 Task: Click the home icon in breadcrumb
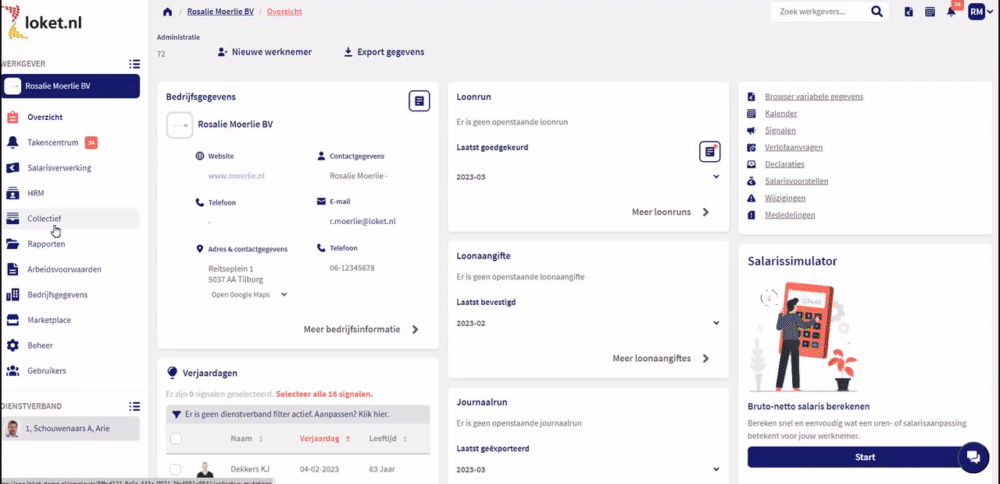[x=167, y=12]
